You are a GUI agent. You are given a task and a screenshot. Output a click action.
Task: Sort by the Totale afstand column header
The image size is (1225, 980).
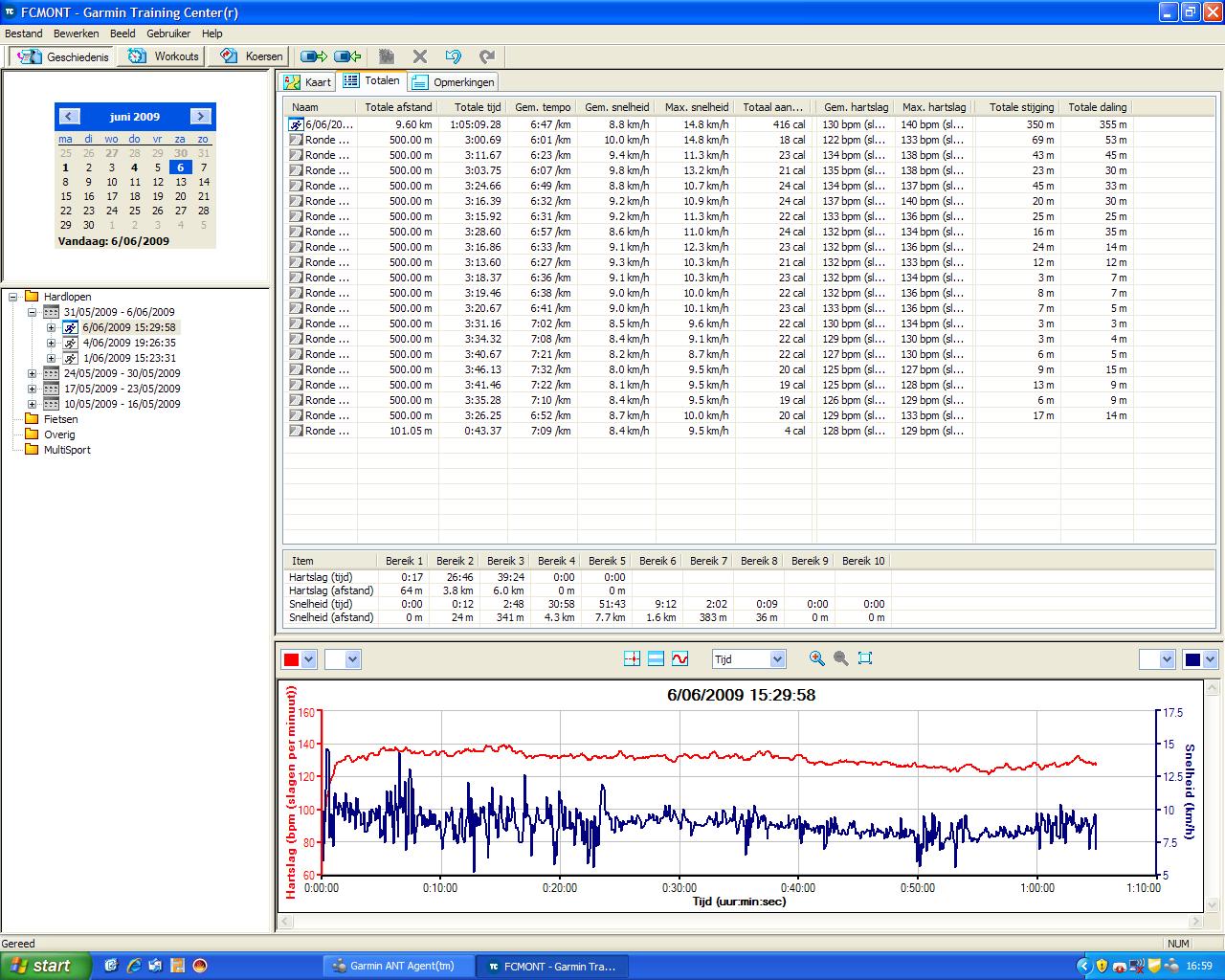(x=398, y=107)
